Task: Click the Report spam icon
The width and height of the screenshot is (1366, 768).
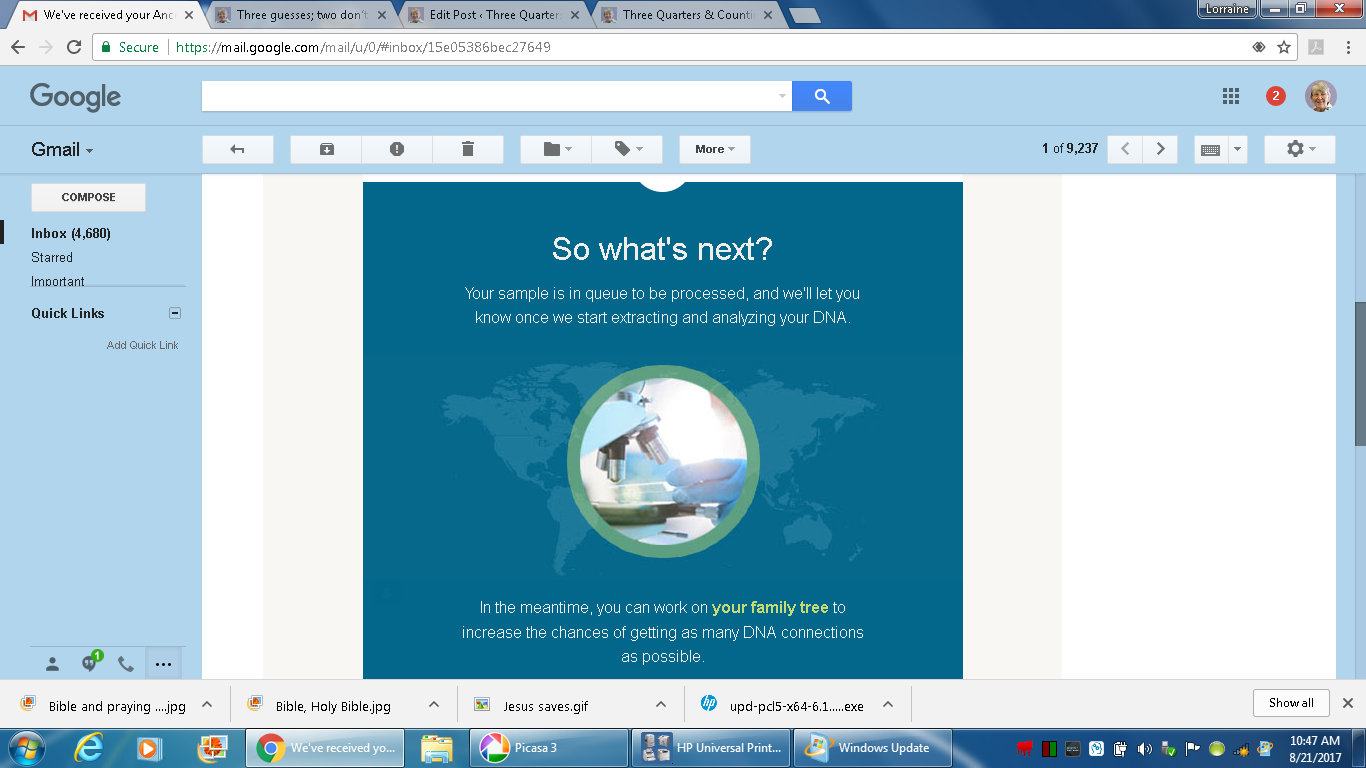Action: (397, 149)
